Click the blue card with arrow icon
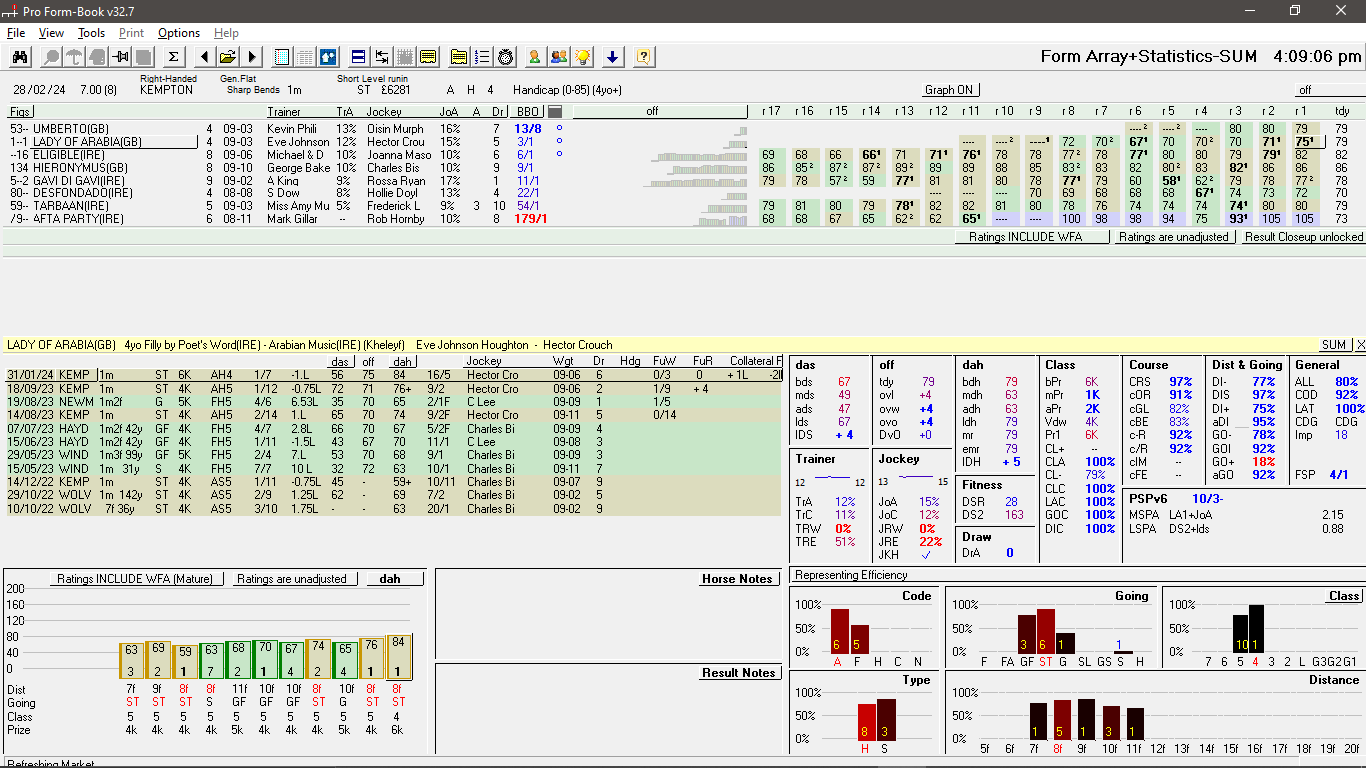This screenshot has height=768, width=1366. point(327,57)
